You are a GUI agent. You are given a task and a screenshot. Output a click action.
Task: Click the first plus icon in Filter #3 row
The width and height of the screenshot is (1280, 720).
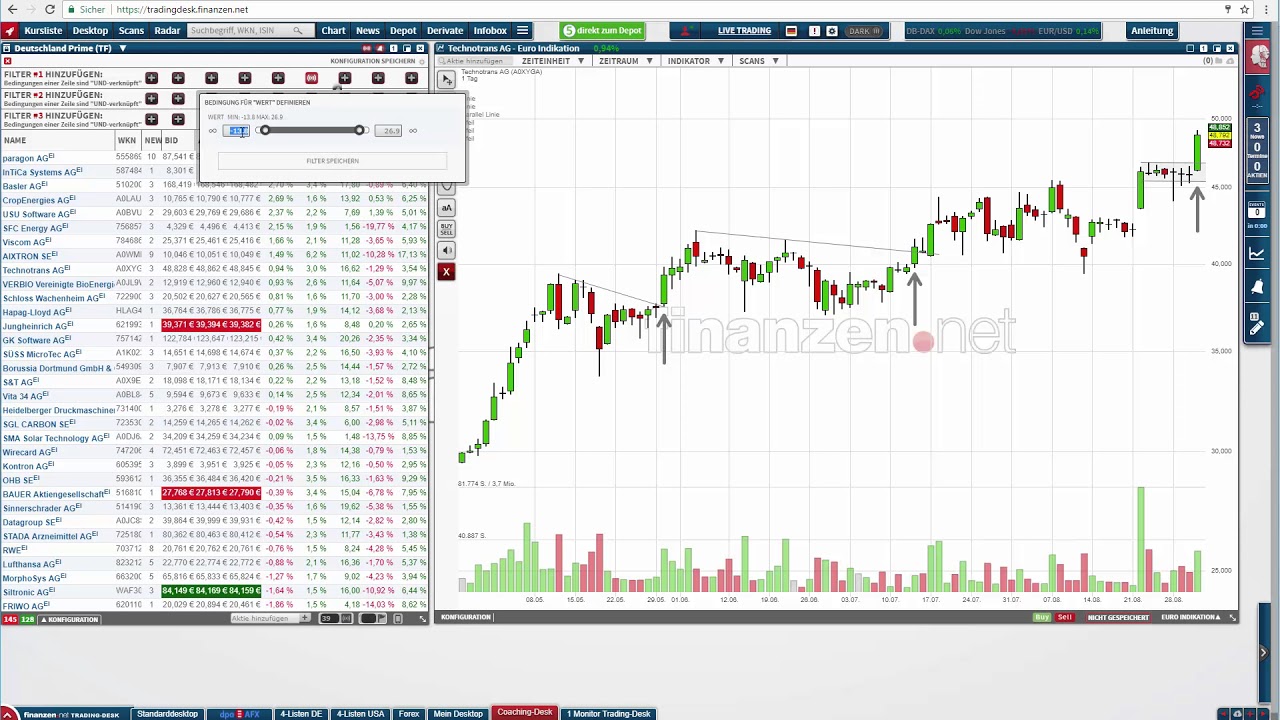pyautogui.click(x=152, y=118)
